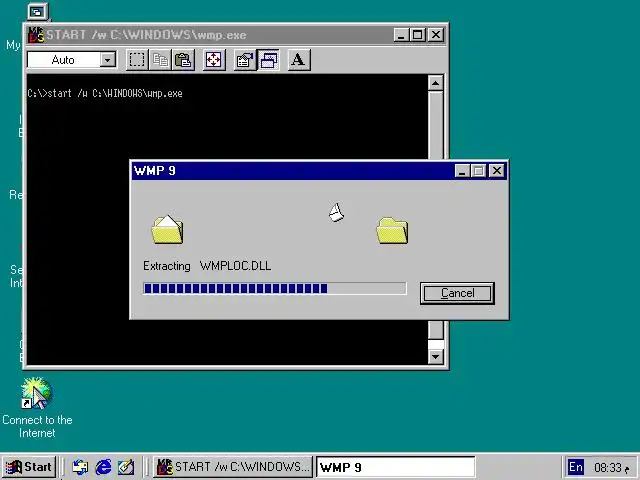The width and height of the screenshot is (640, 480).
Task: Click the 08:33 clock in system tray
Action: point(607,467)
